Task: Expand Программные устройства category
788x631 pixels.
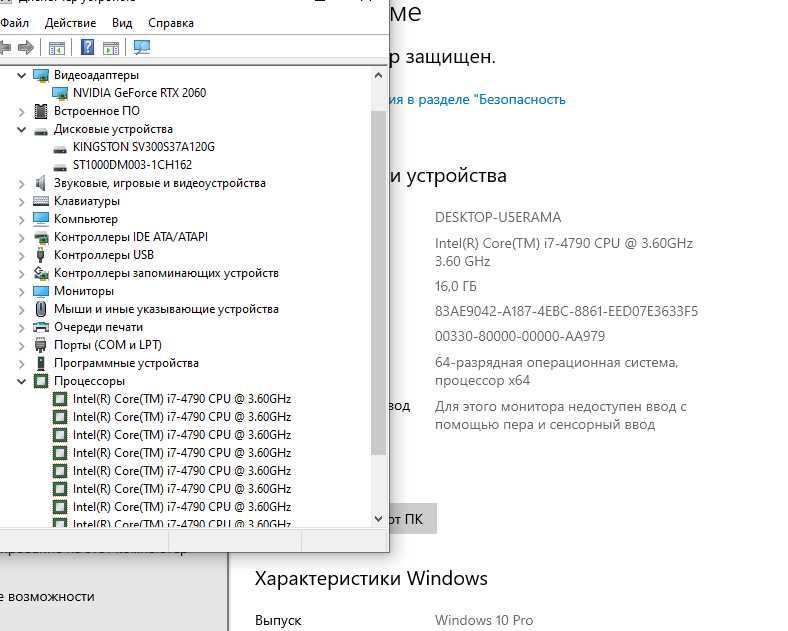Action: (x=21, y=364)
